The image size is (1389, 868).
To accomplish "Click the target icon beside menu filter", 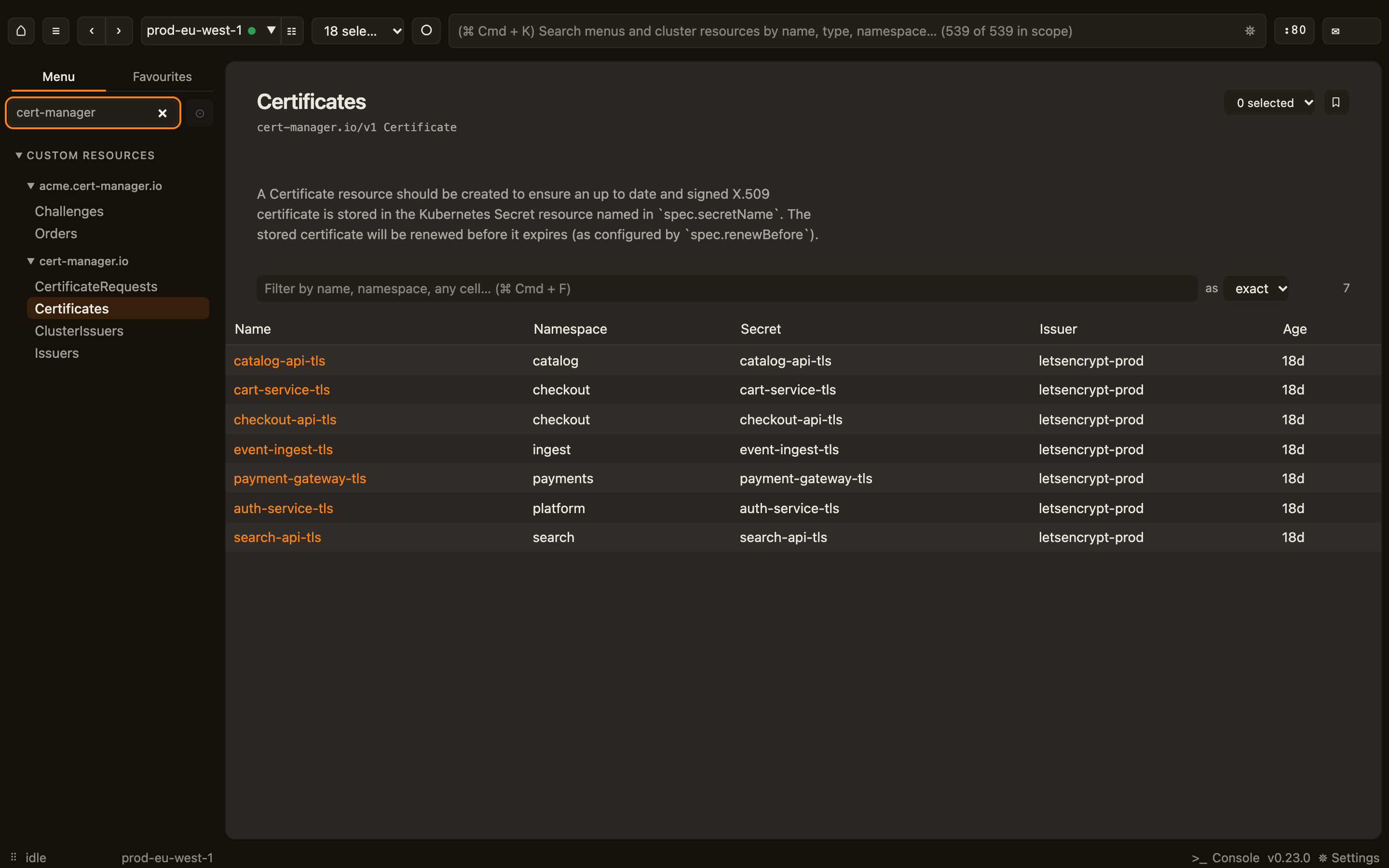I will tap(200, 113).
